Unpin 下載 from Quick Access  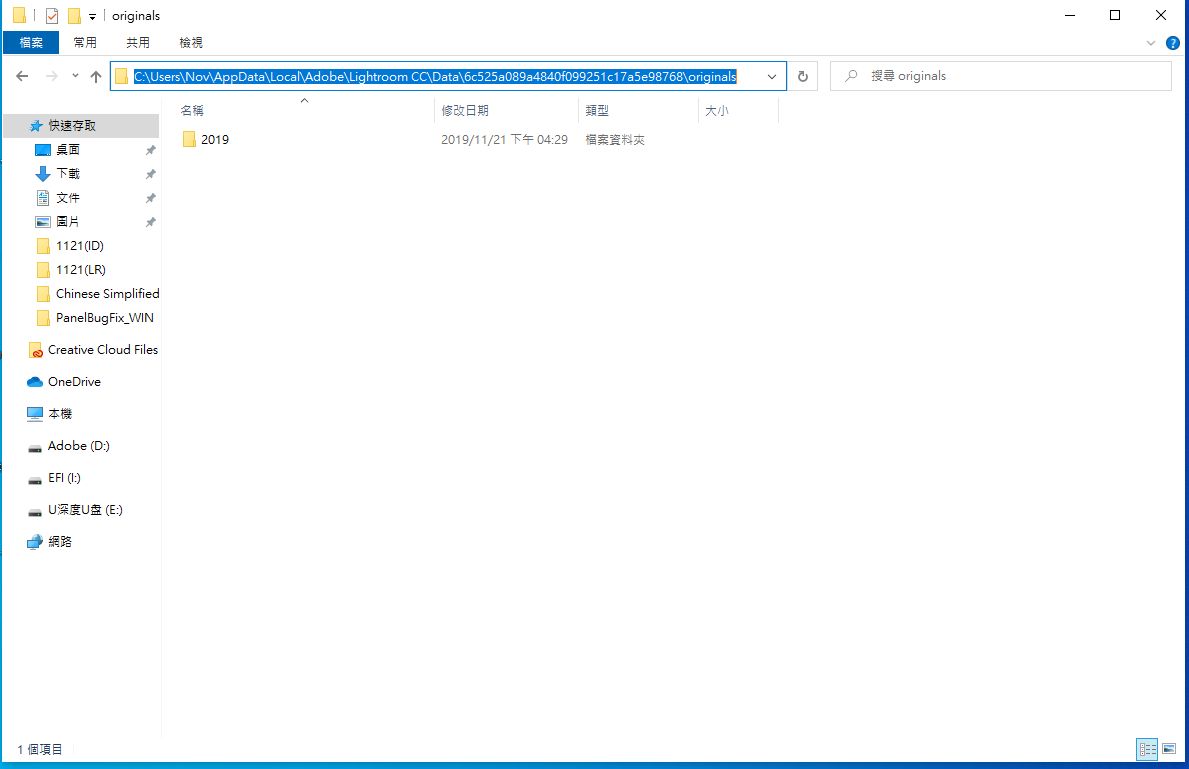pos(150,172)
